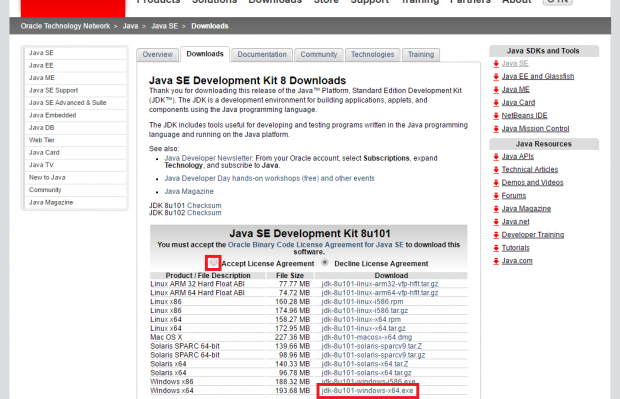Screen dimensions: 620x399
Task: Select Java Embedded in left sidebar
Action: point(75,115)
